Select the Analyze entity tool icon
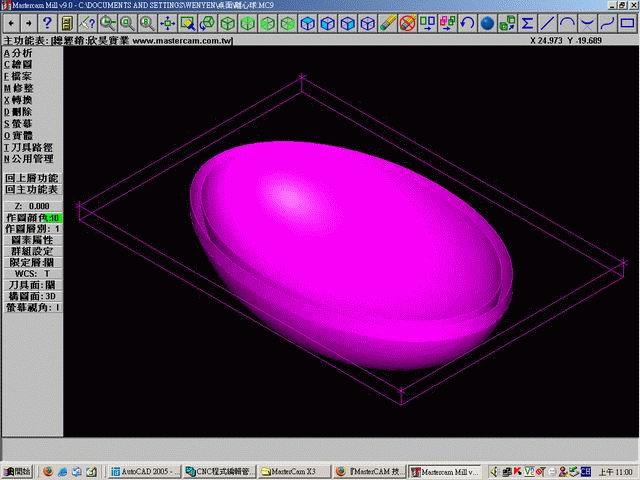This screenshot has height=480, width=640. (x=87, y=23)
